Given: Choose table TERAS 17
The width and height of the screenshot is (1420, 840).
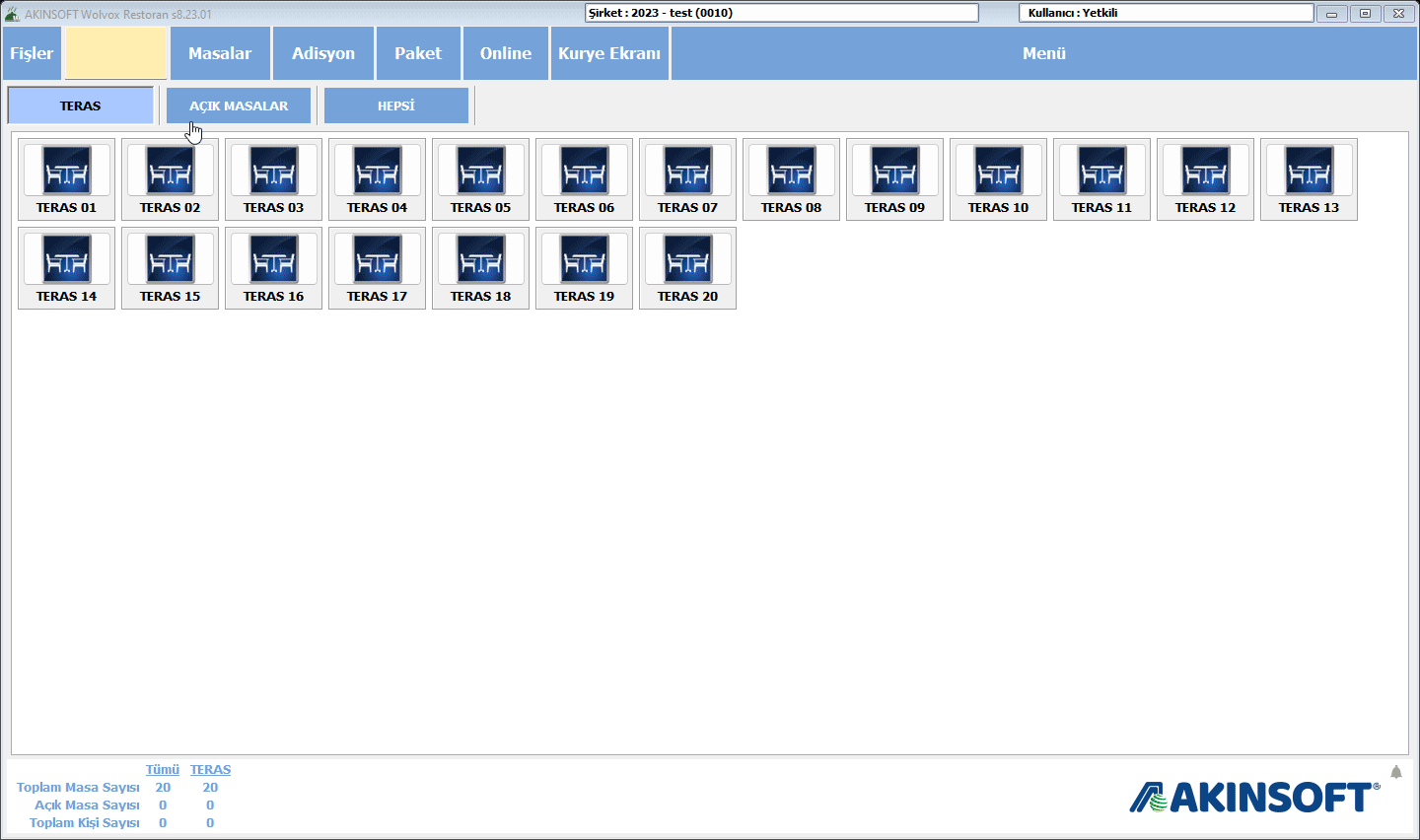Looking at the screenshot, I should 377,268.
